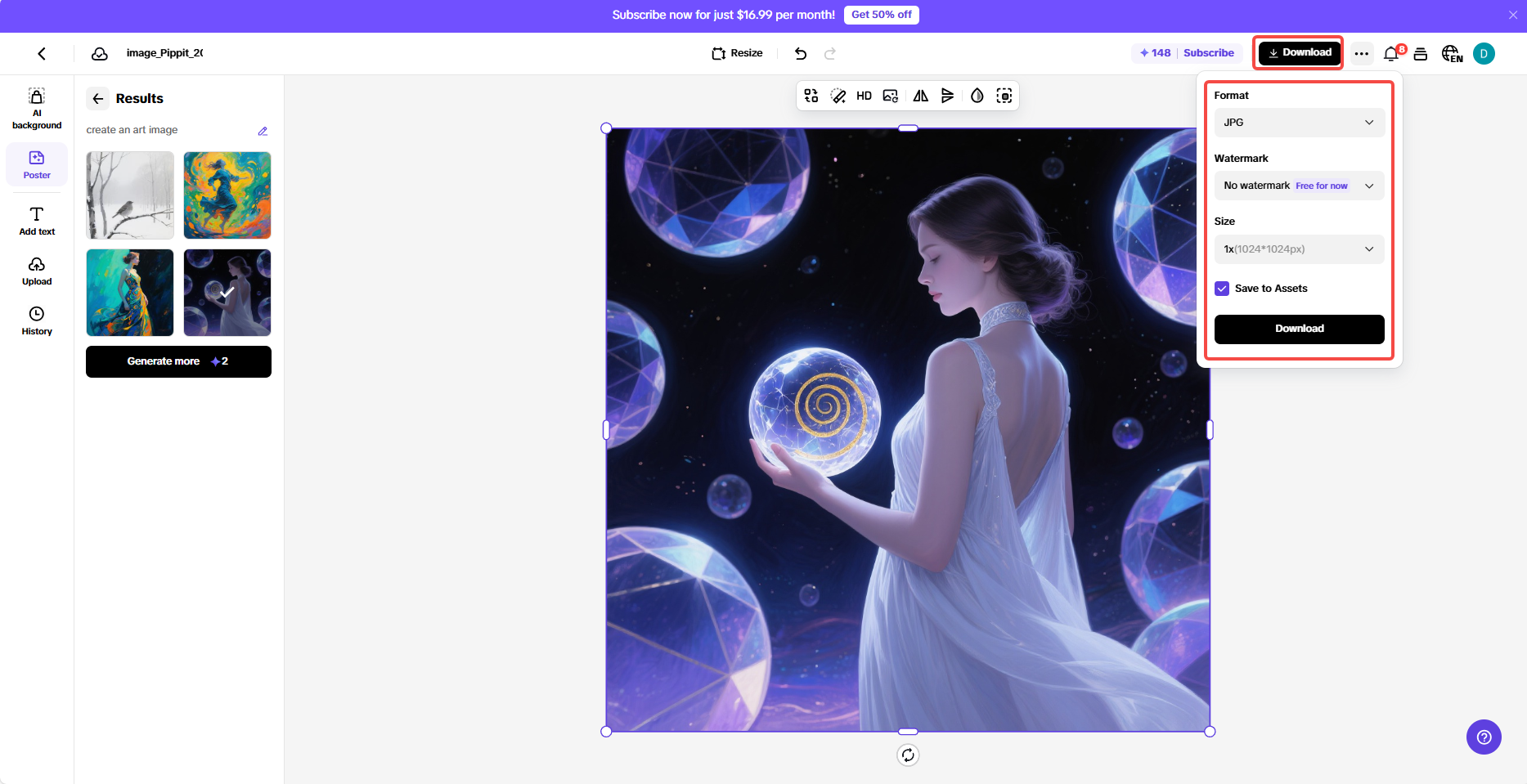Go back using the top-left arrow
The width and height of the screenshot is (1527, 784).
(42, 53)
